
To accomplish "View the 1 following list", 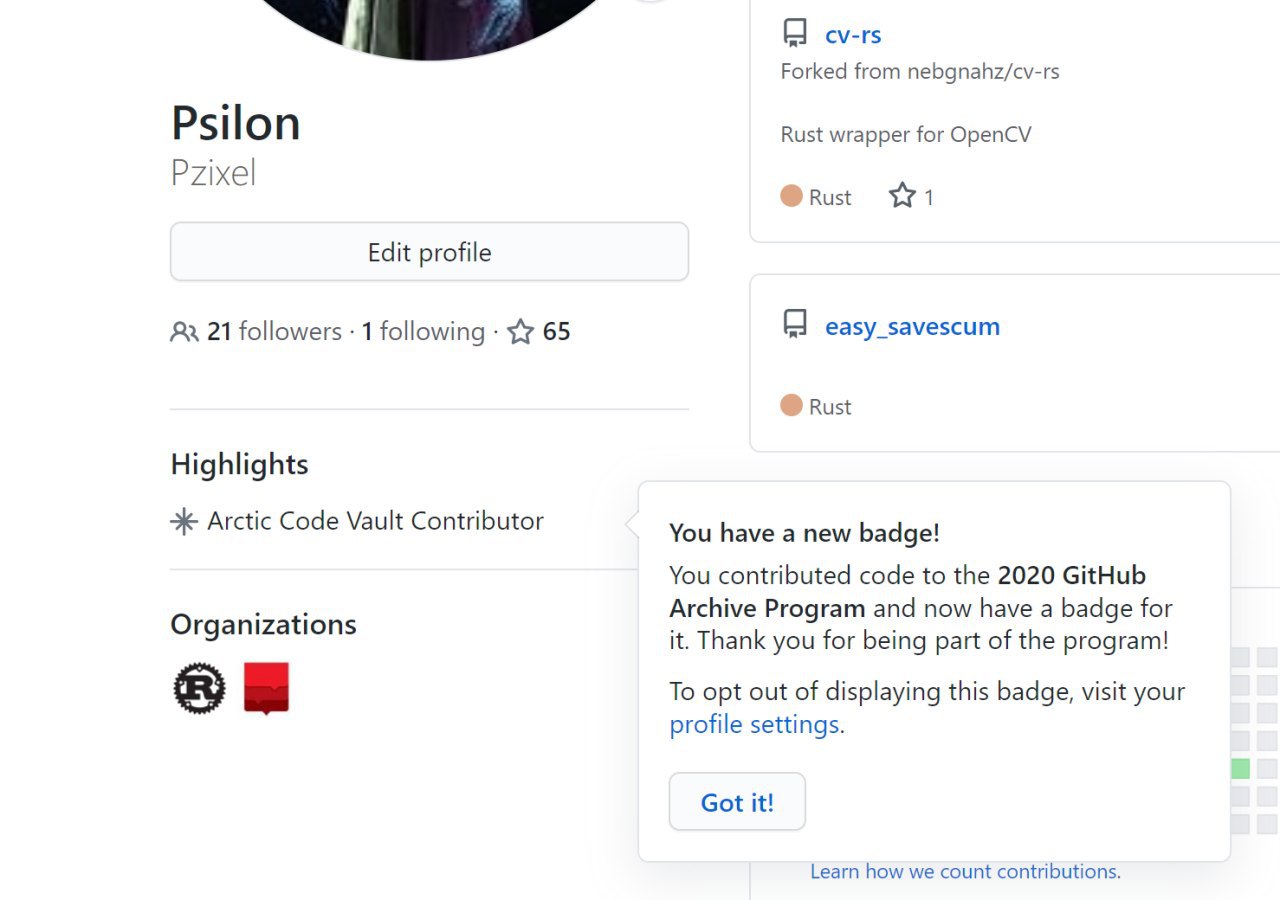I will (x=423, y=332).
